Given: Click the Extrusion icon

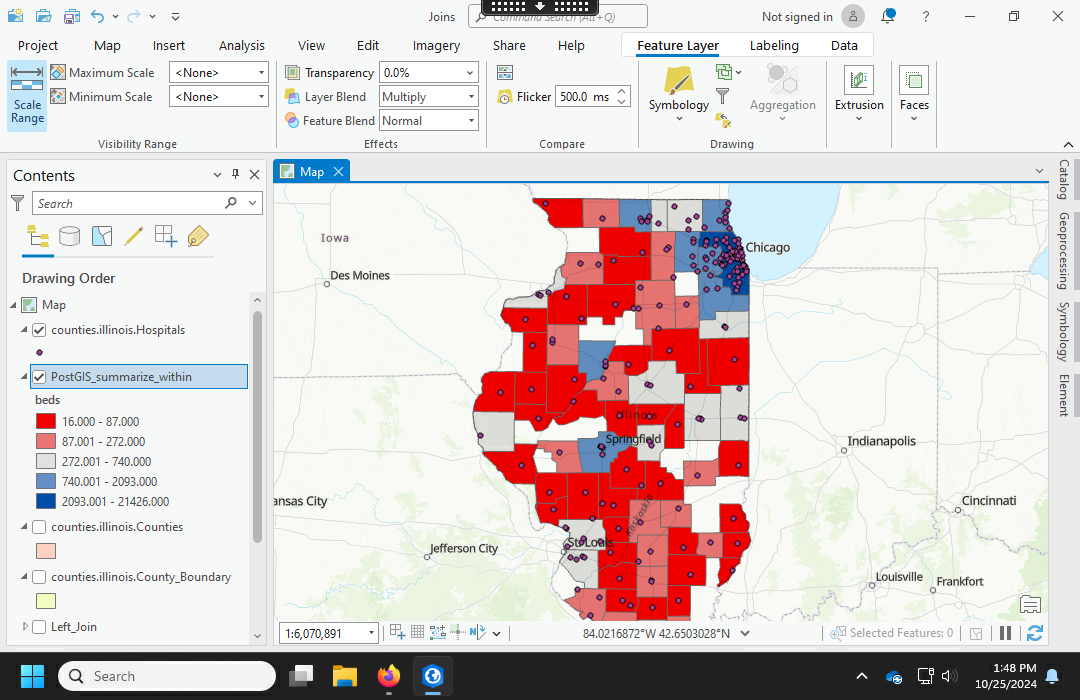Looking at the screenshot, I should click(x=859, y=81).
